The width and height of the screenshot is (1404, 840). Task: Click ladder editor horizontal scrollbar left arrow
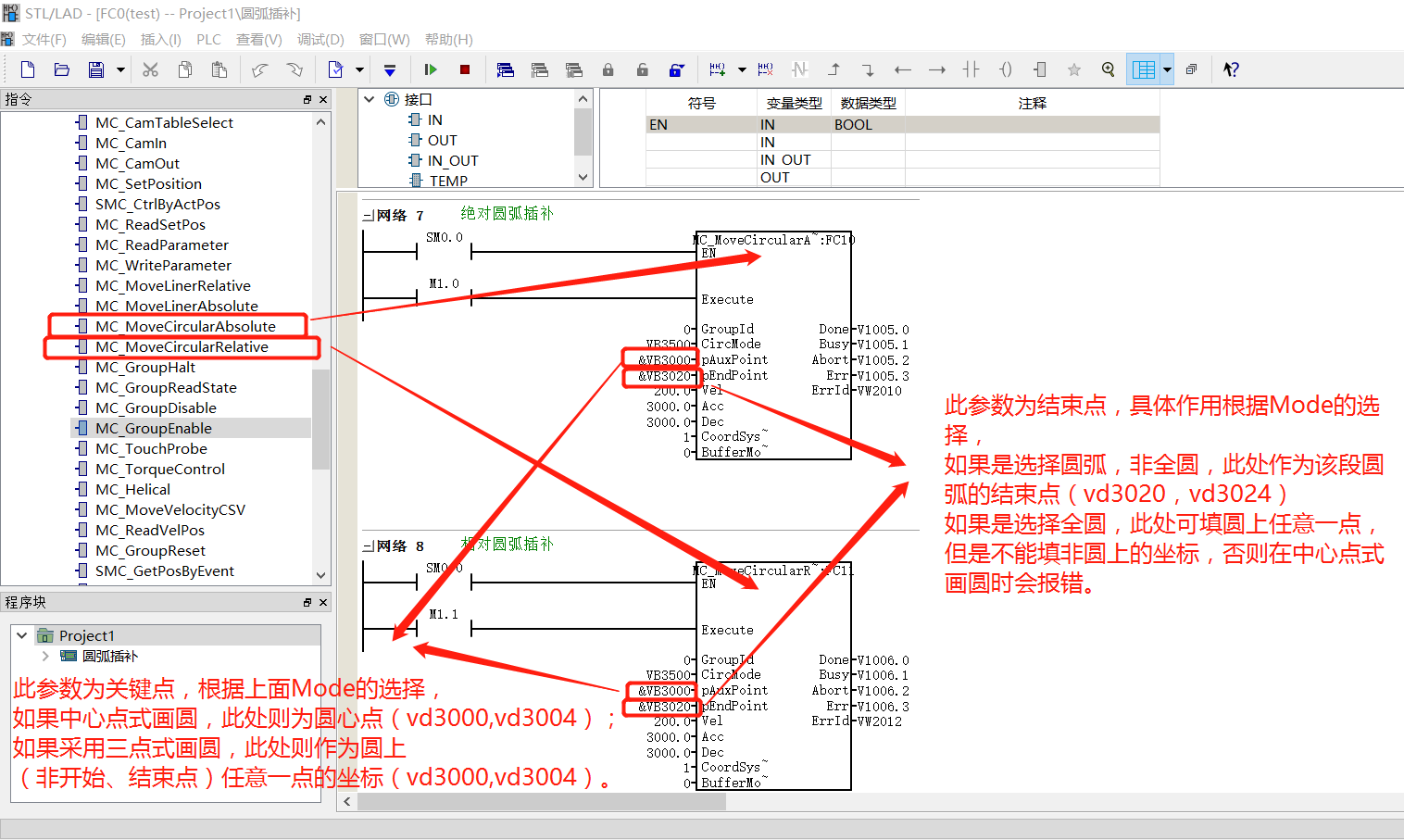point(347,801)
